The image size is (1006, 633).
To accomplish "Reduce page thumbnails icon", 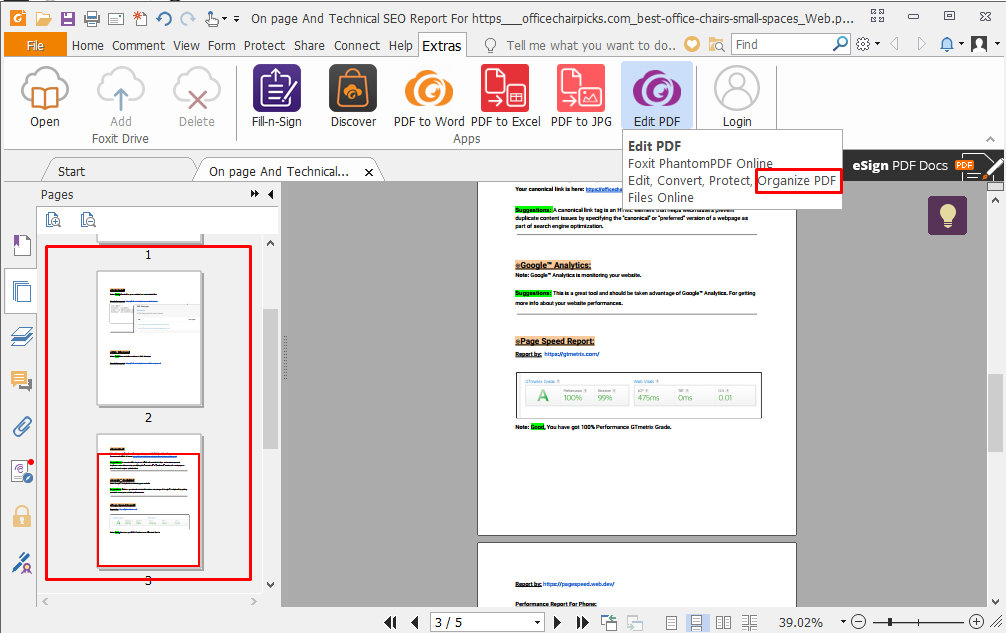I will click(x=88, y=220).
